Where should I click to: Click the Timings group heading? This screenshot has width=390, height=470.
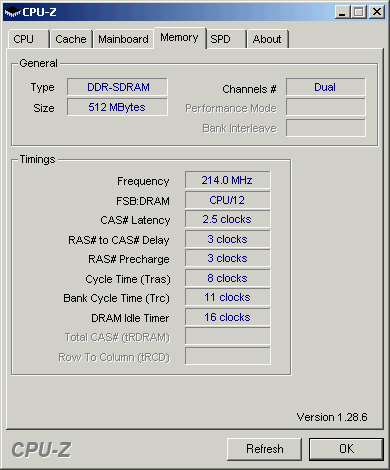point(37,160)
